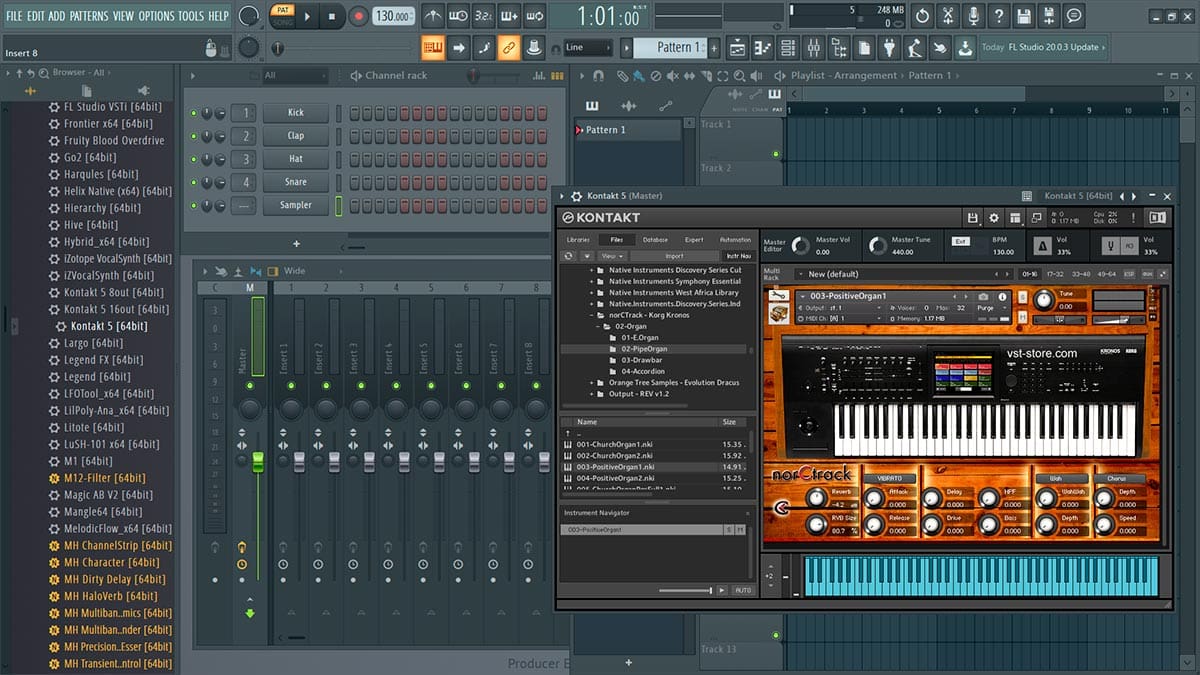Click the undo history icon in toolbar
The width and height of the screenshot is (1200, 675).
(923, 16)
